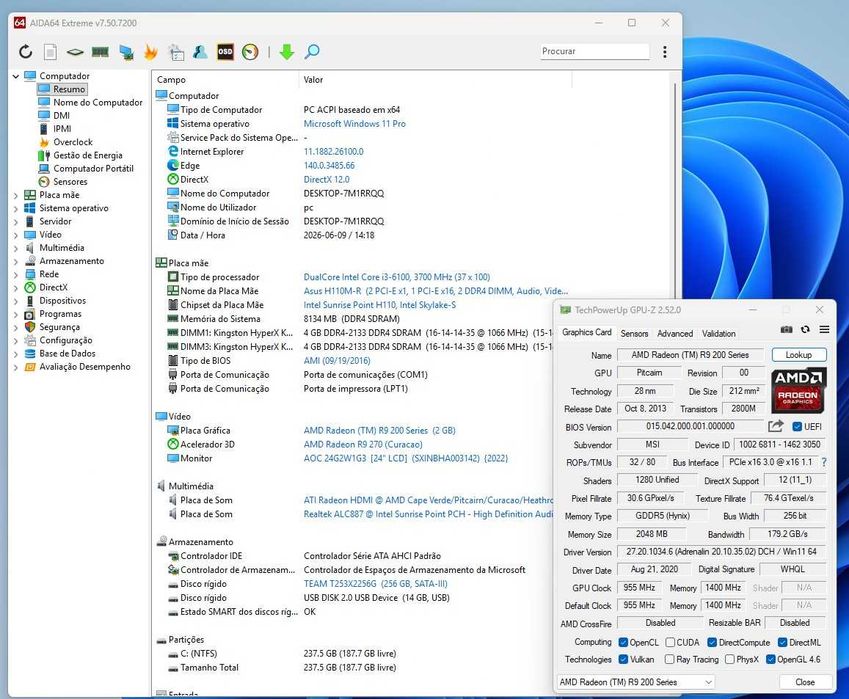Click GPU-Z refresh arrows icon
Screen dimensions: 849x699
click(805, 329)
